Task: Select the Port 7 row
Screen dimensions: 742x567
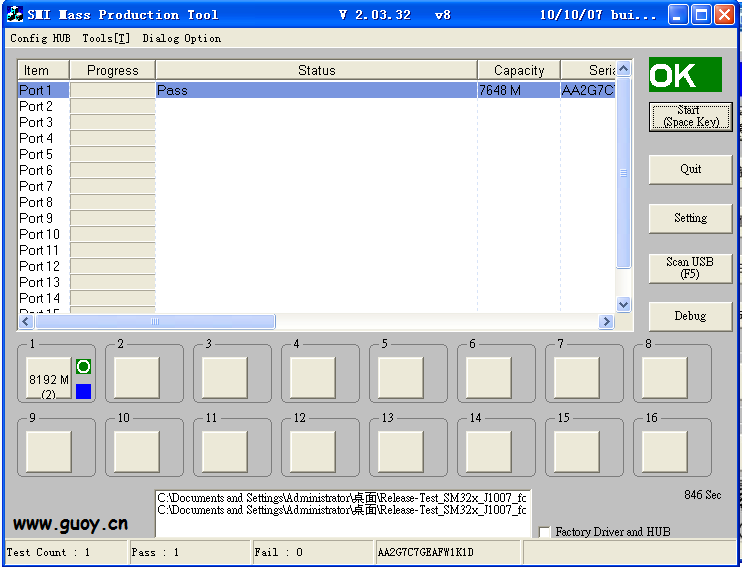Action: tap(316, 186)
